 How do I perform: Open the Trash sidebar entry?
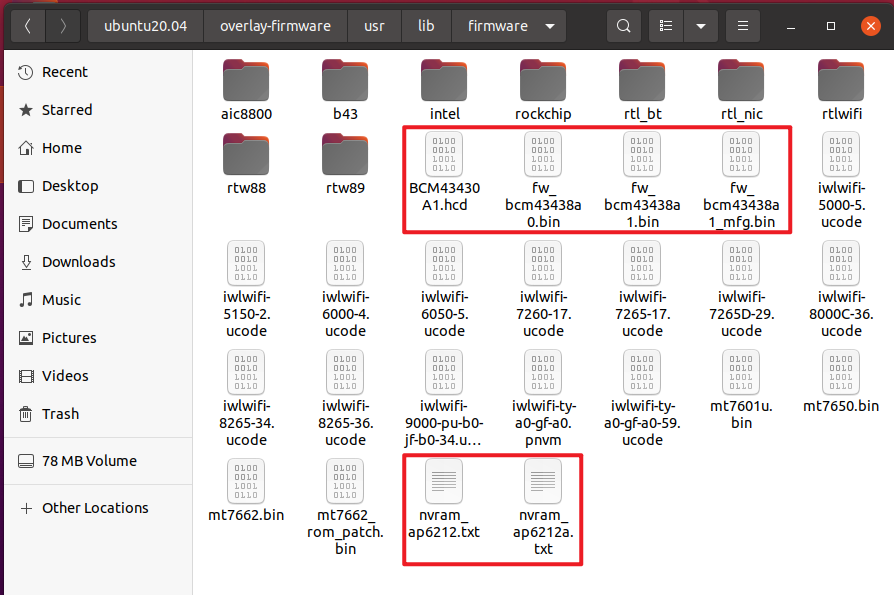[x=60, y=414]
